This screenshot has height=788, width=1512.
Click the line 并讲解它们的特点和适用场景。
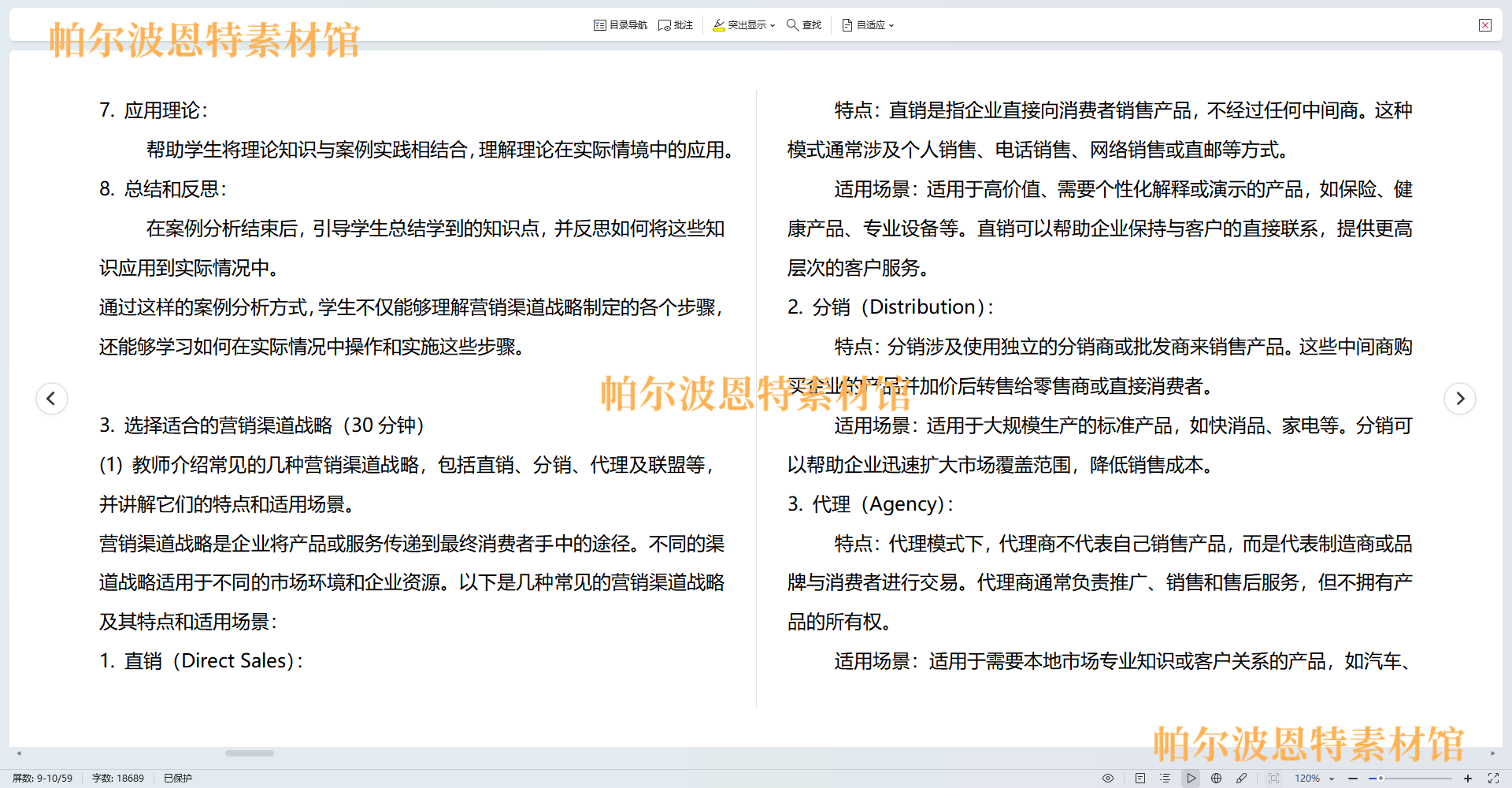pyautogui.click(x=228, y=504)
